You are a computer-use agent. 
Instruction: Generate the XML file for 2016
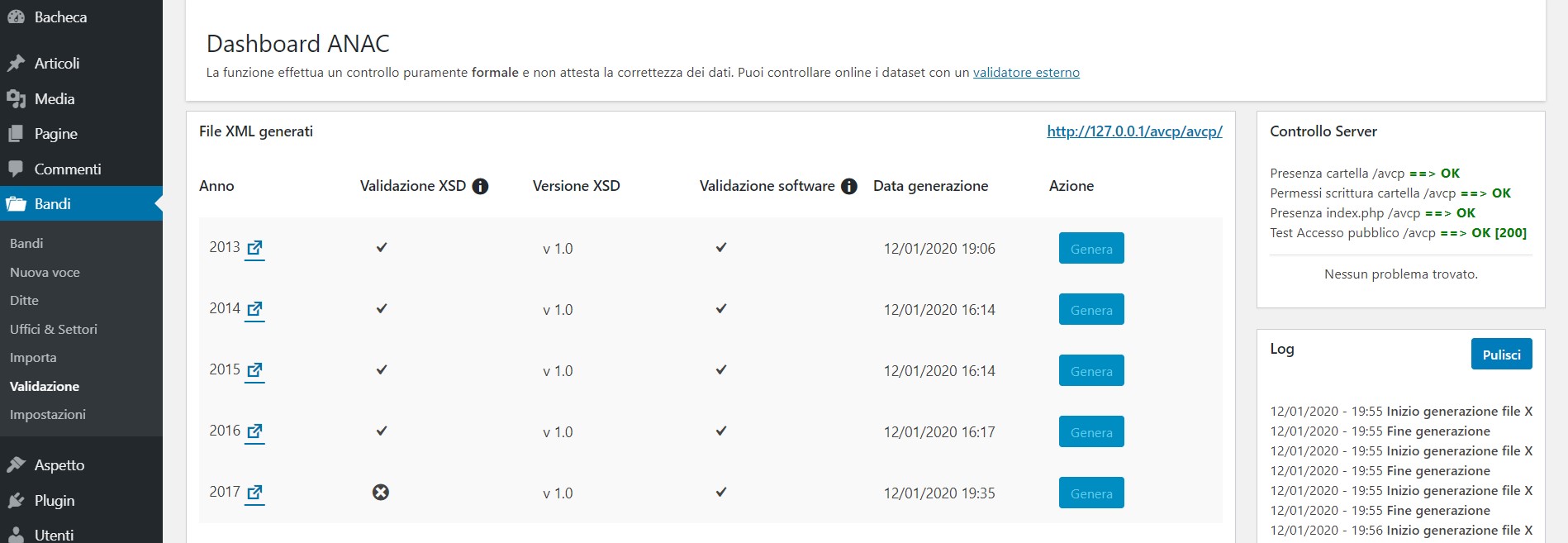(1091, 431)
